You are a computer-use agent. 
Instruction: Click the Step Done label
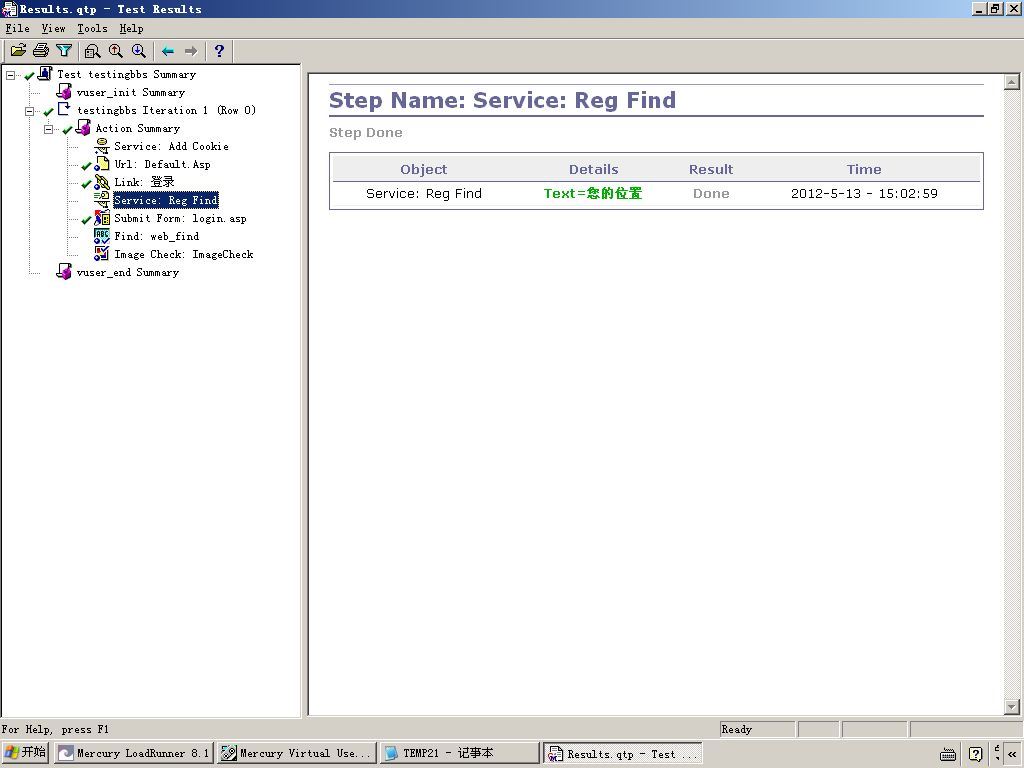[x=366, y=133]
